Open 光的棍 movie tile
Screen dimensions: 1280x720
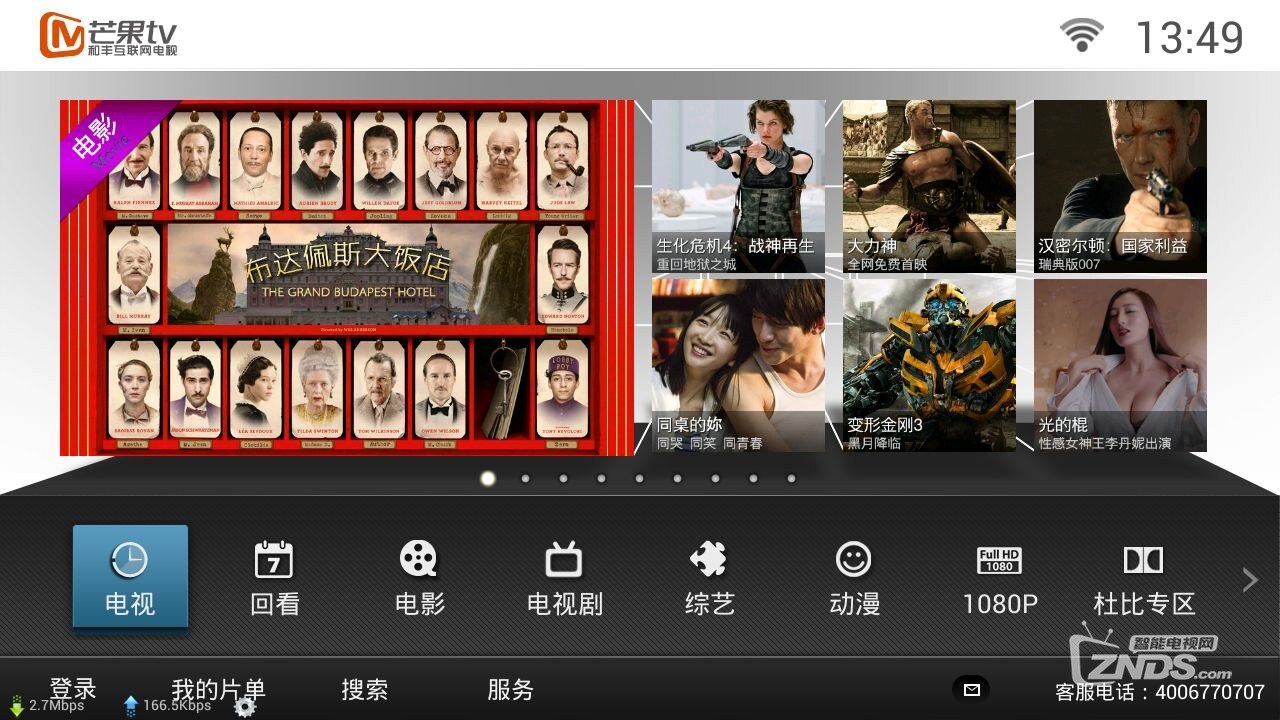coord(1120,365)
